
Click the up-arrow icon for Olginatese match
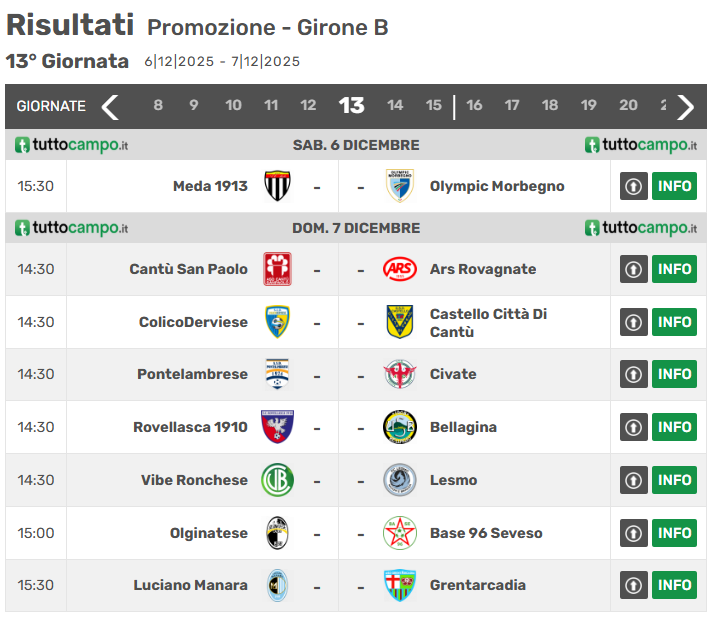coord(634,533)
